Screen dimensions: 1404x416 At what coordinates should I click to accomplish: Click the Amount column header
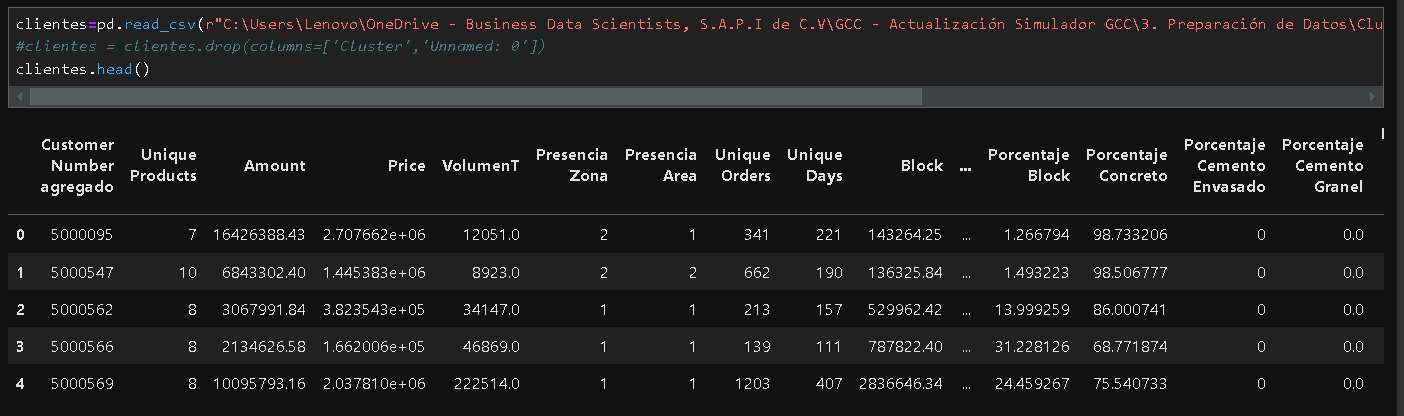(x=275, y=165)
